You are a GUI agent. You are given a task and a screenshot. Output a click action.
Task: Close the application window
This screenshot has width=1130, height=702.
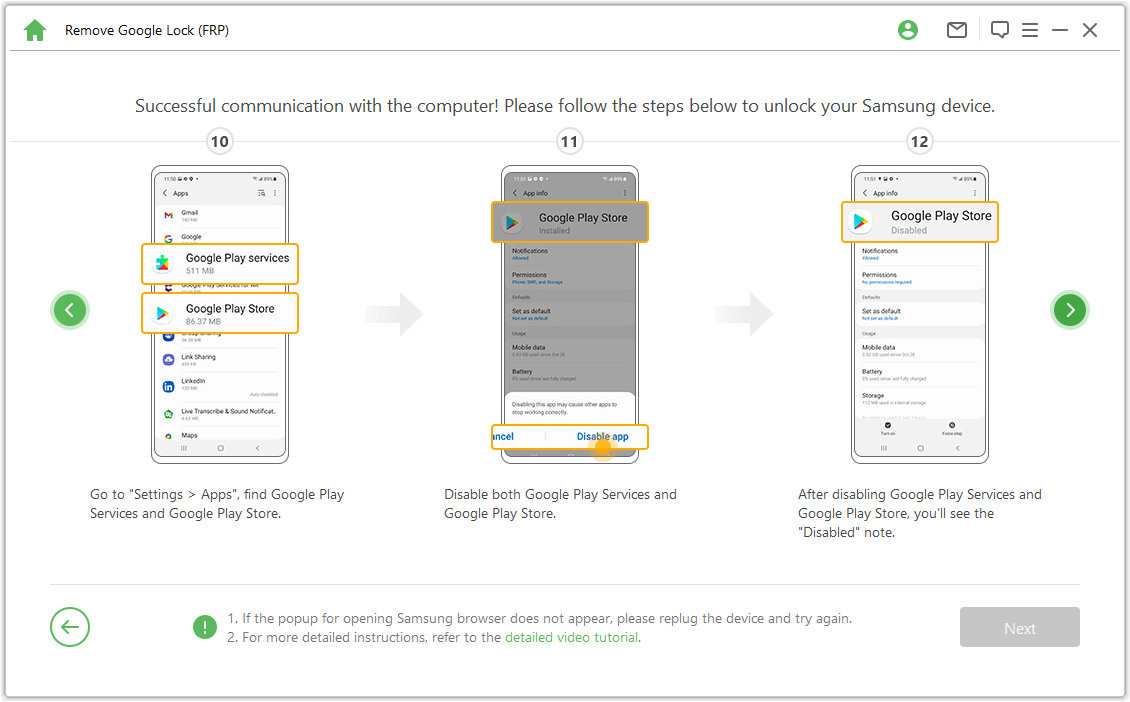tap(1090, 30)
